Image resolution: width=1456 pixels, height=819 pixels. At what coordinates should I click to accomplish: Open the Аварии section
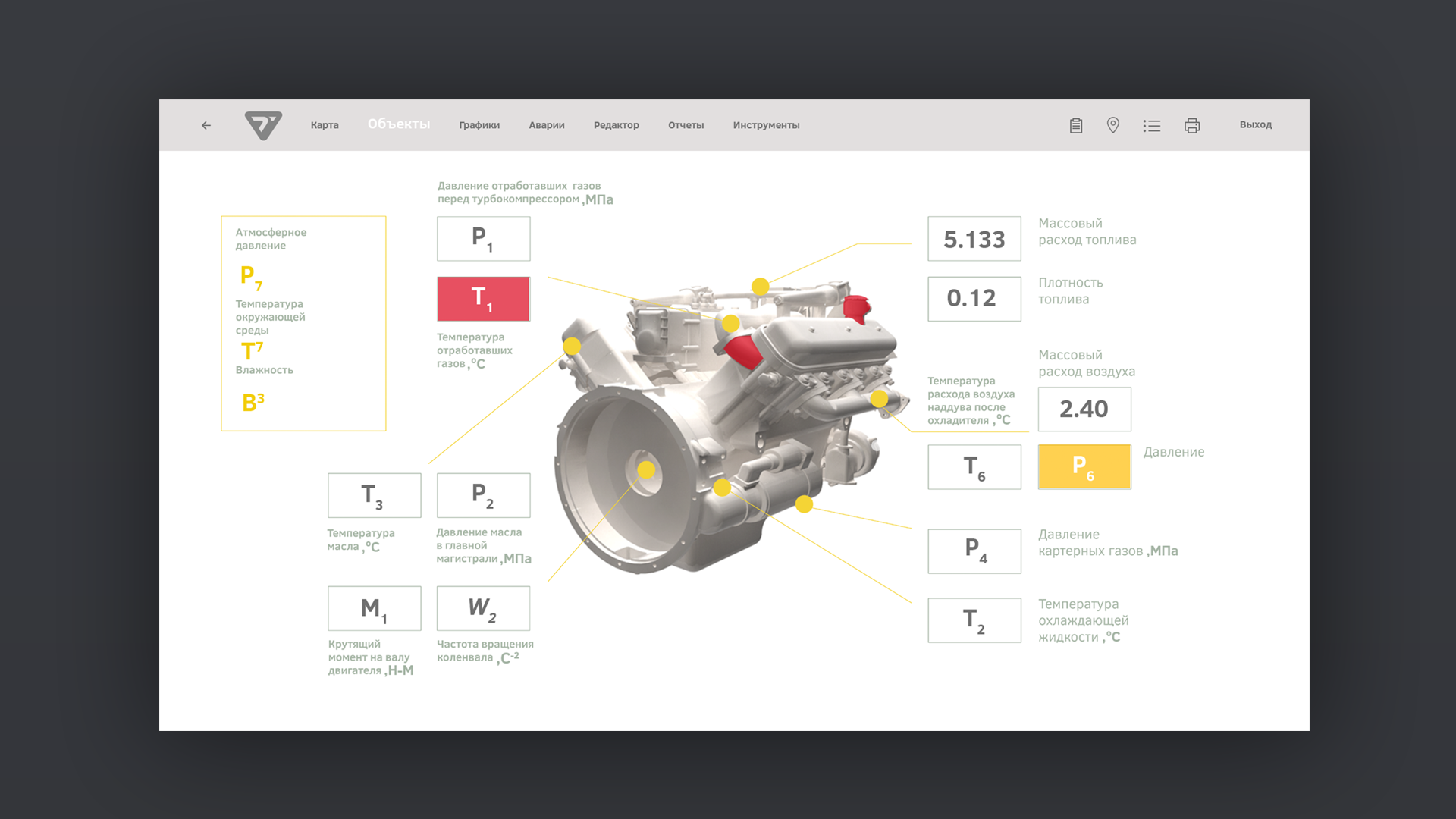point(546,125)
